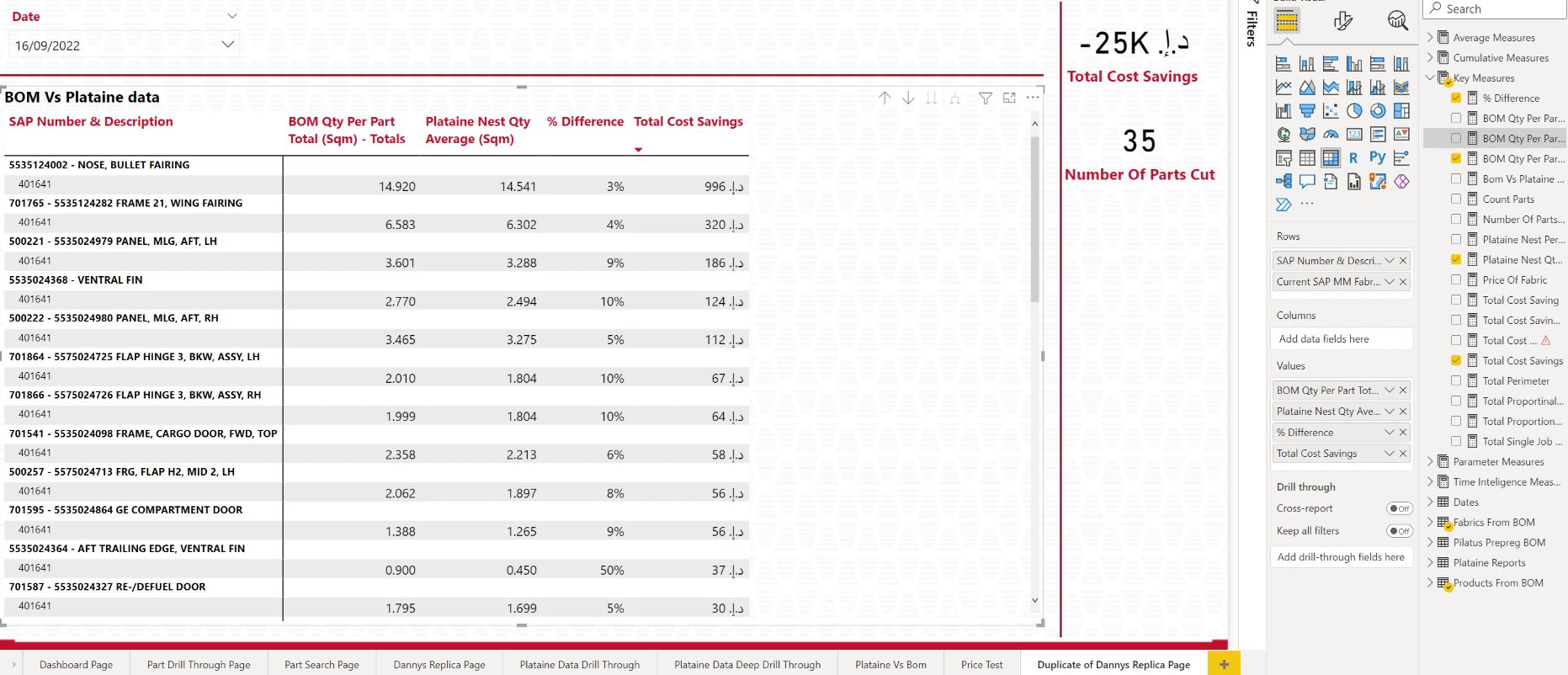
Task: Expand the Platiane Reports table
Action: 1429,563
